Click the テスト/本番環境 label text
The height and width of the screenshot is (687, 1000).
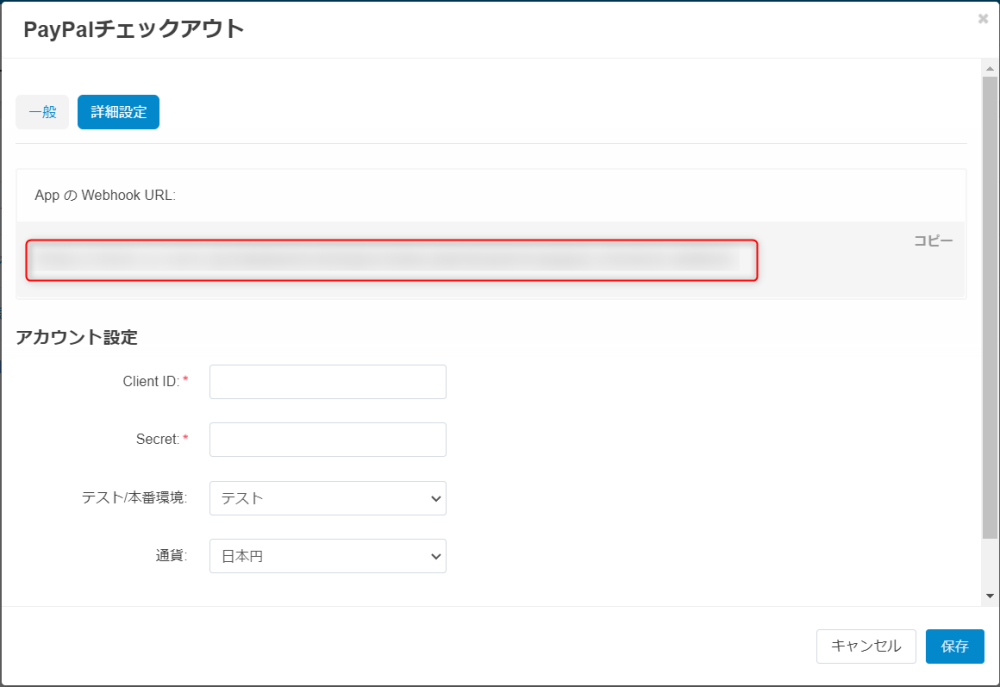point(134,497)
